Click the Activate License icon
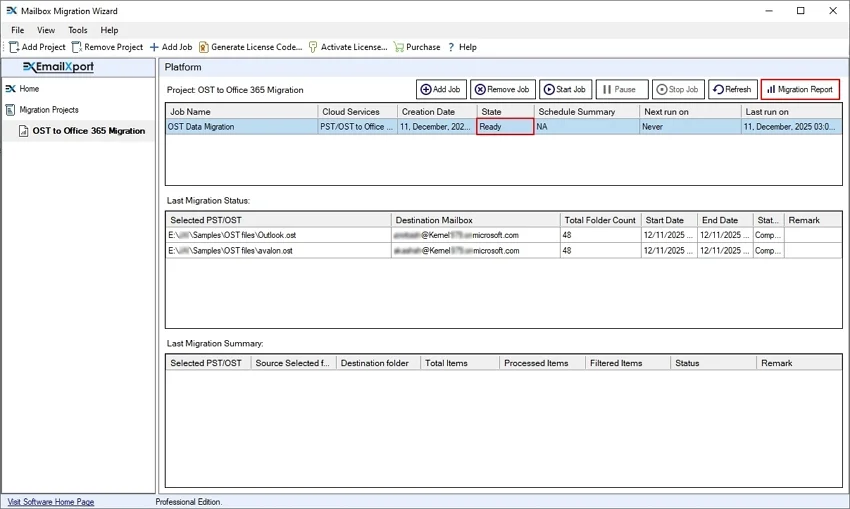Viewport: 850px width, 509px height. point(313,47)
